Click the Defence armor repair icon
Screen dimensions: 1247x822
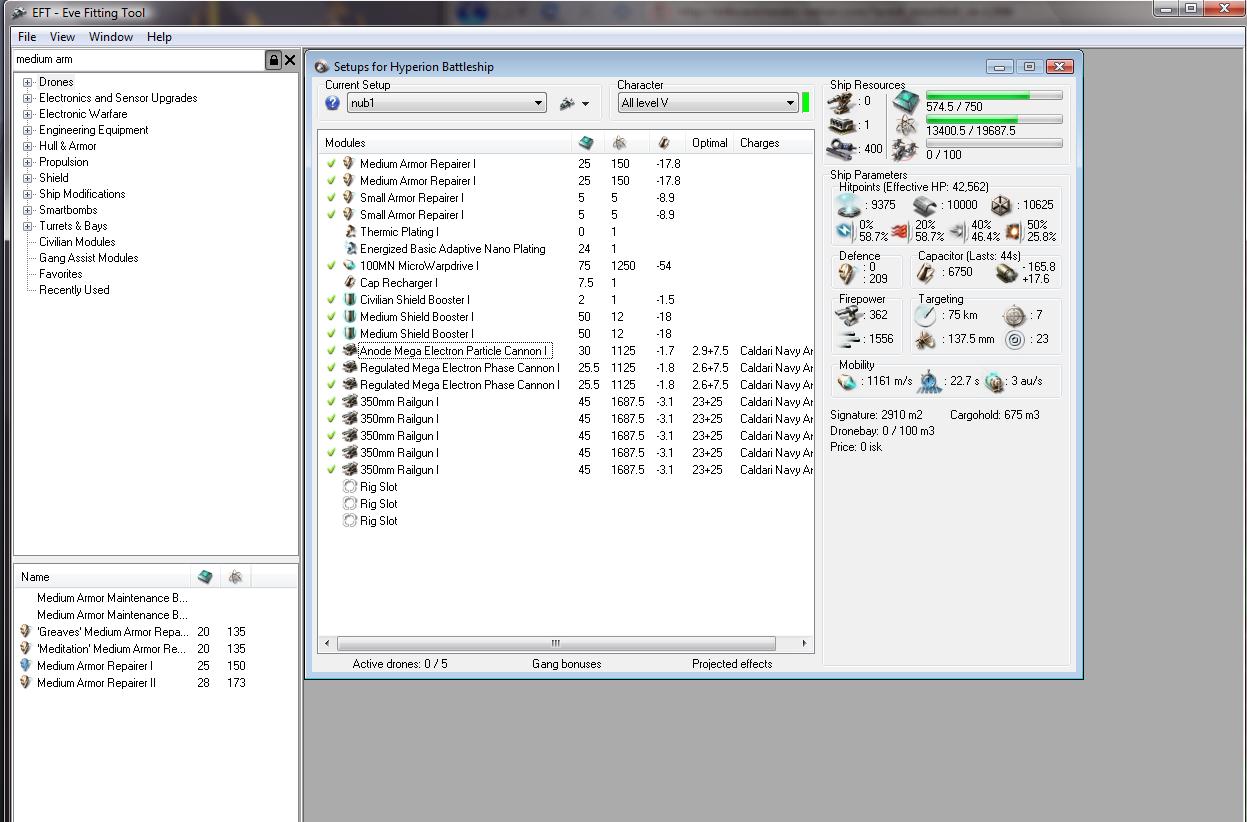(850, 273)
